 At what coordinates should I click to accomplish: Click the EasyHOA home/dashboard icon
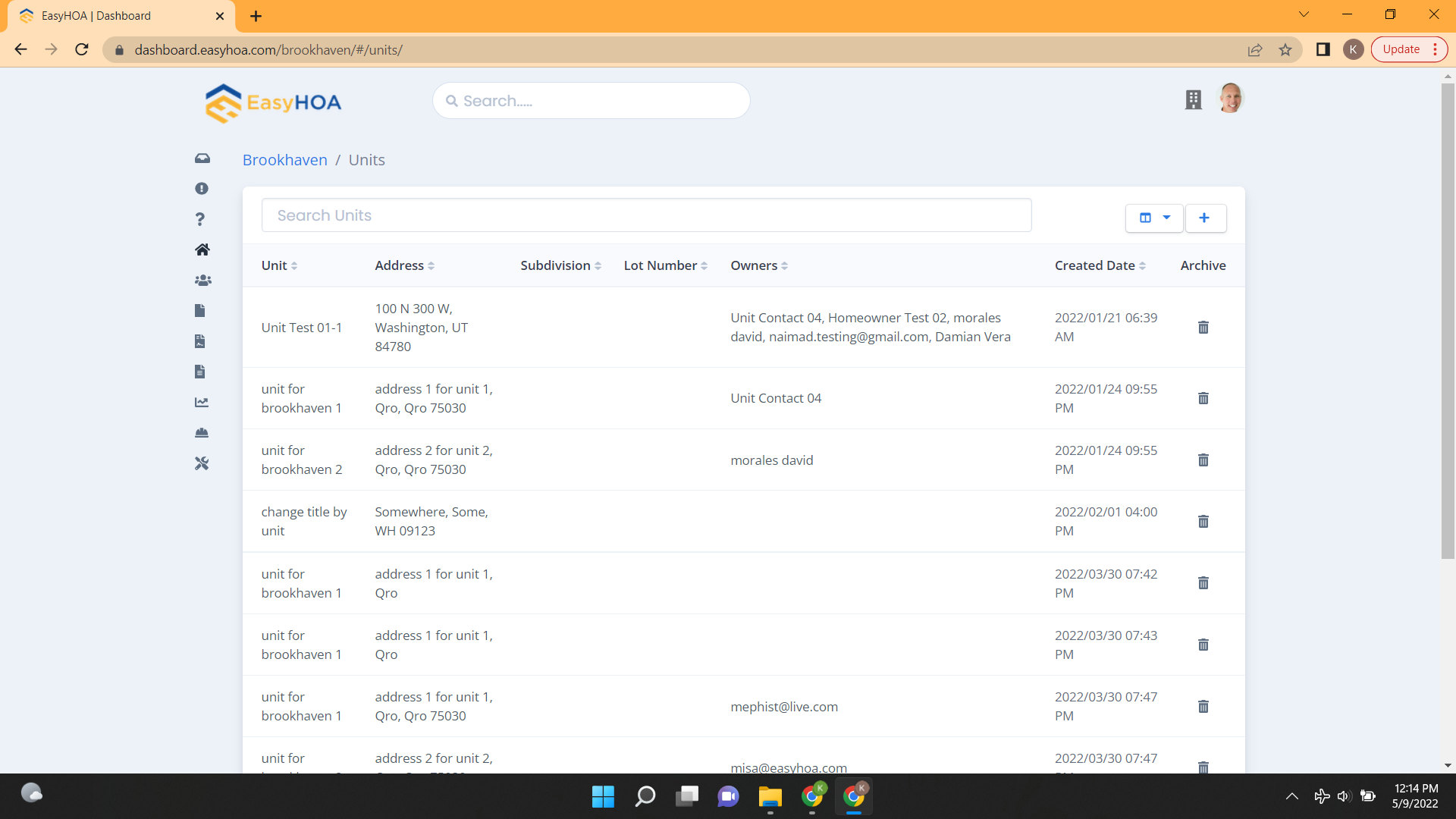click(202, 249)
